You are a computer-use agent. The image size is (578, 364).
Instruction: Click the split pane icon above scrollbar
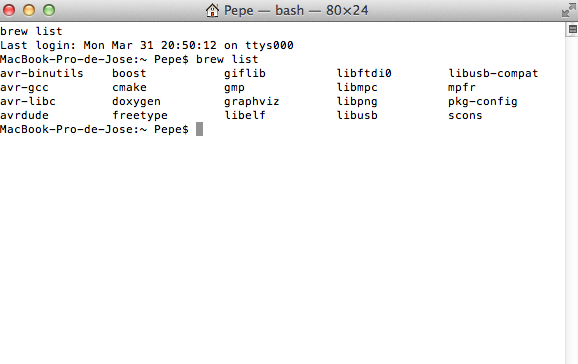tap(572, 29)
